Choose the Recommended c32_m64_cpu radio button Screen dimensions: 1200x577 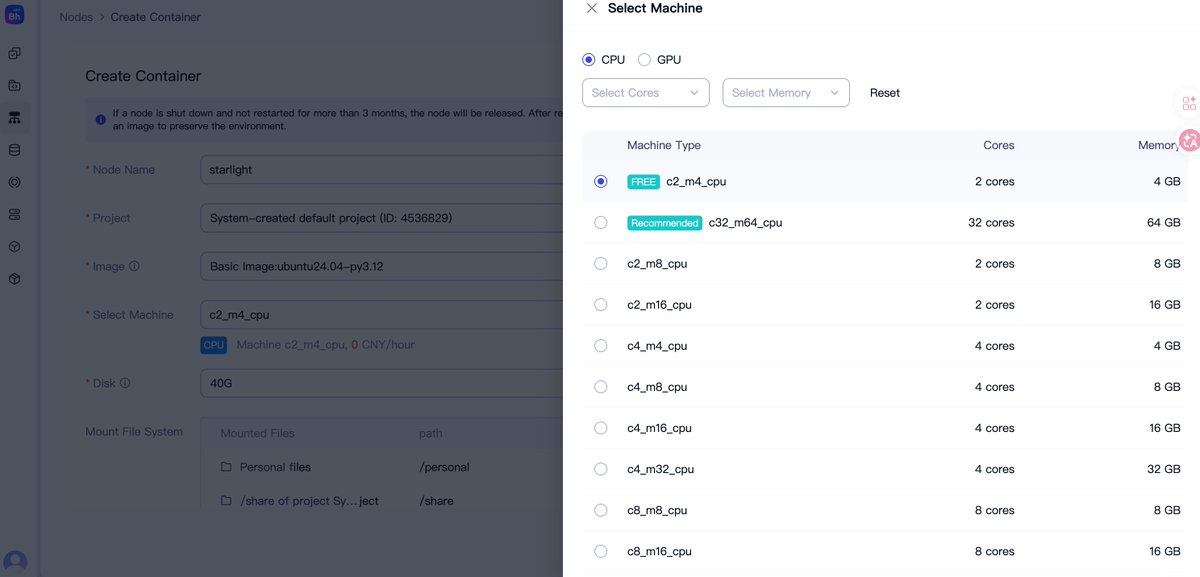click(600, 223)
